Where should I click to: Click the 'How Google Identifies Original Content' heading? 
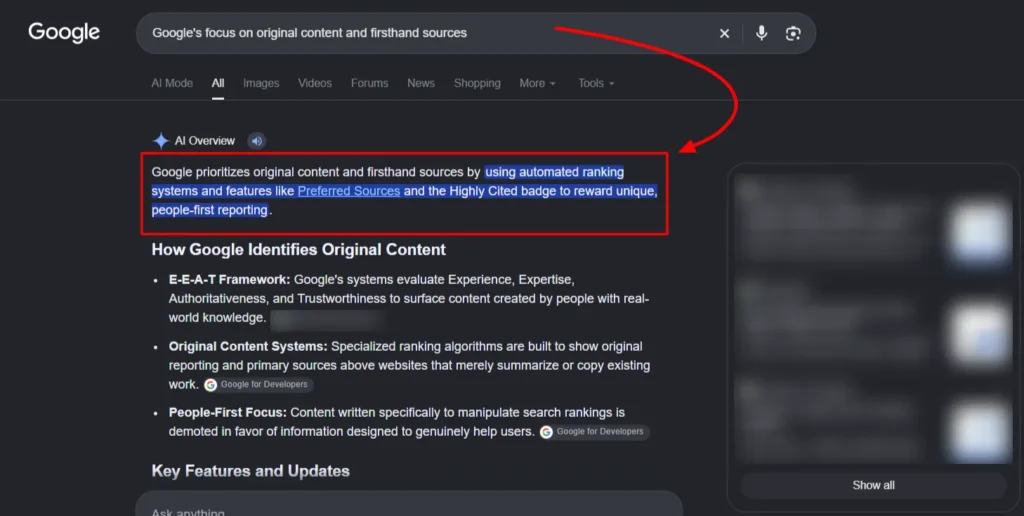coord(298,250)
